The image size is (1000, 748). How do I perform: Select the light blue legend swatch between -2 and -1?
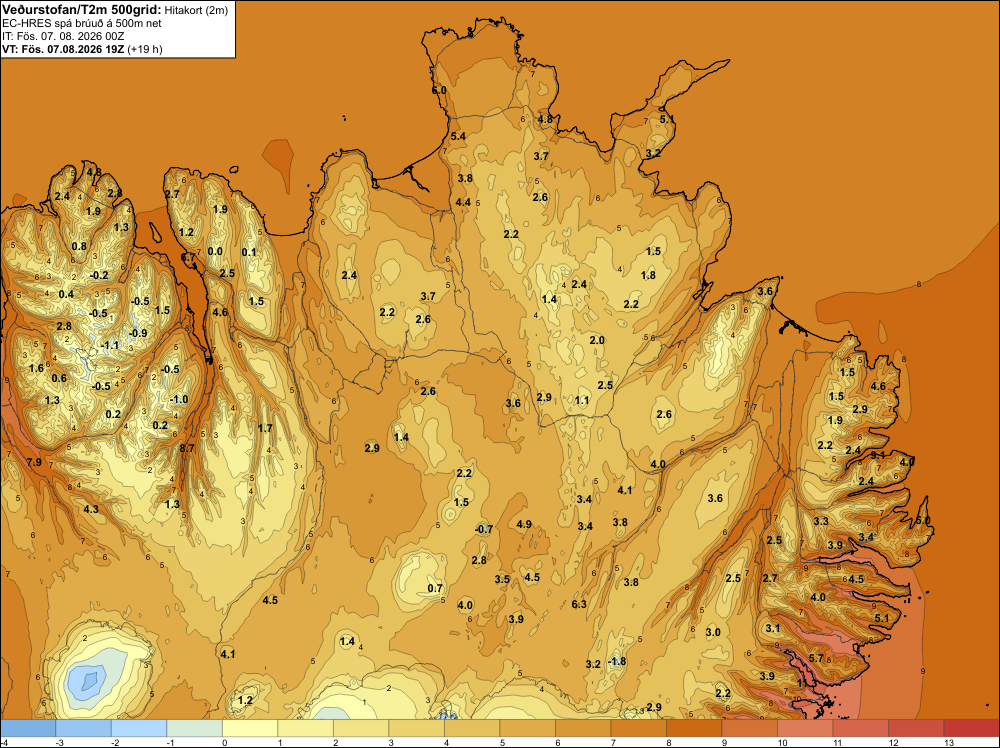139,728
